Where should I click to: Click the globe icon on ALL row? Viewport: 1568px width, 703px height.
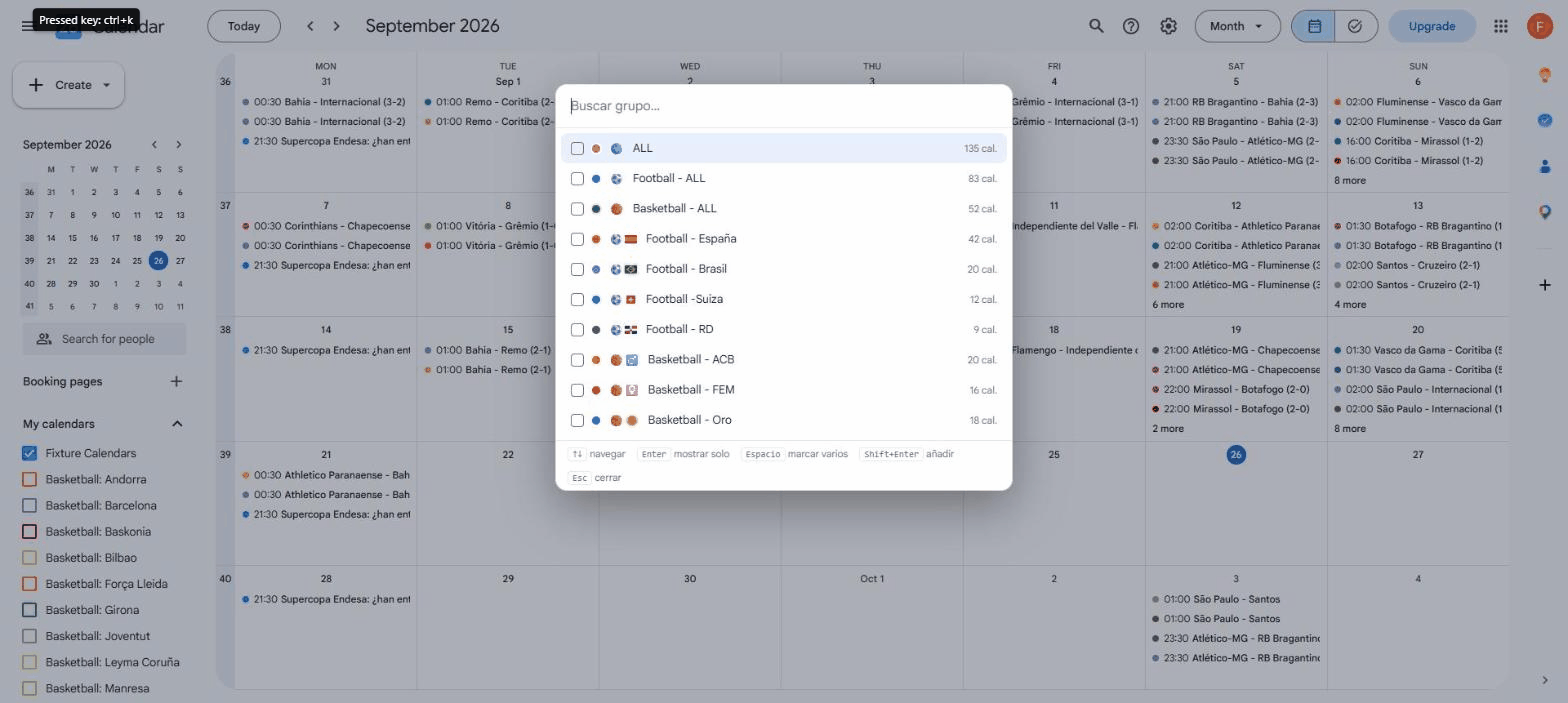pyautogui.click(x=616, y=149)
